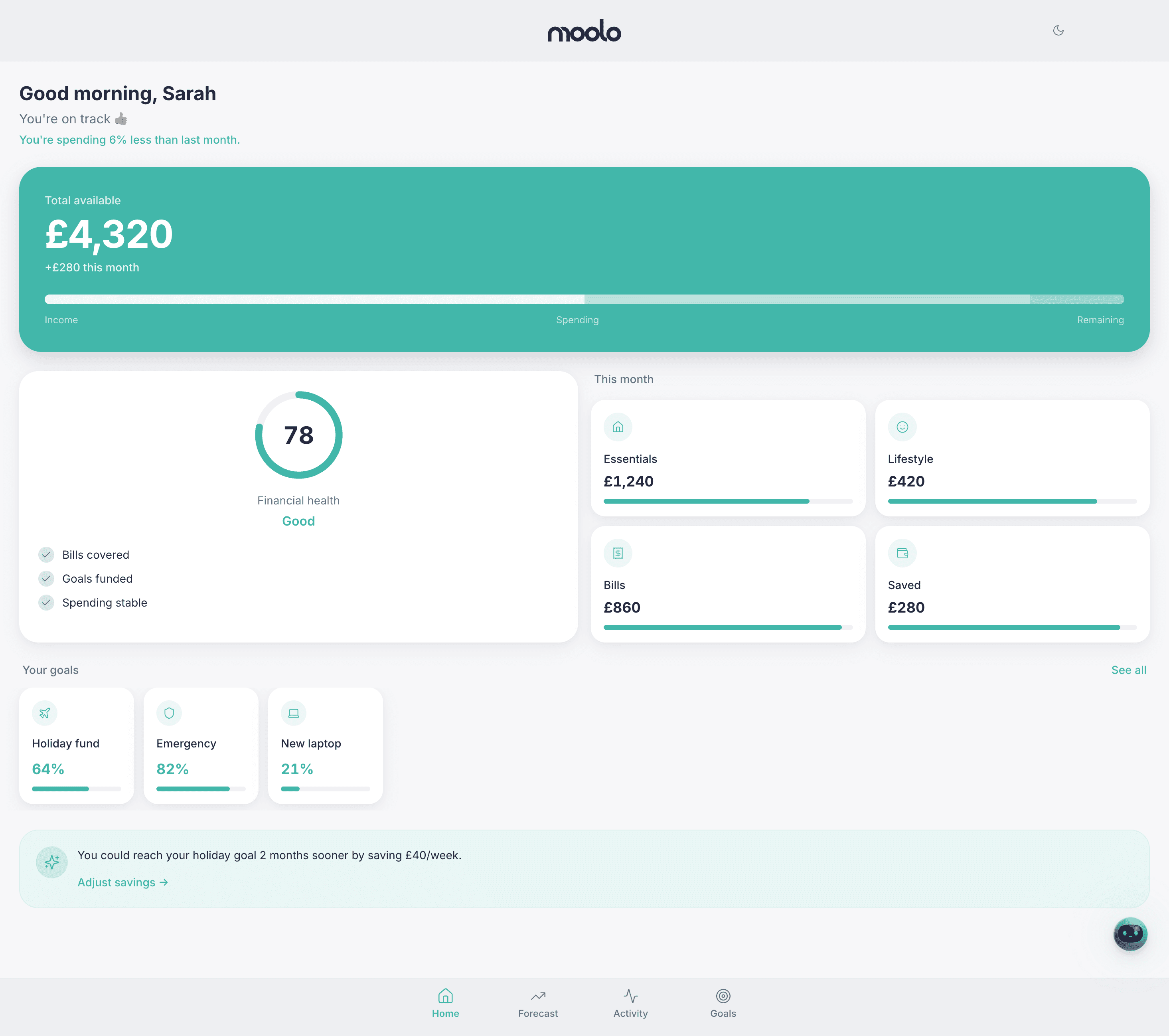Click the Lifestyle smiley icon

point(902,427)
